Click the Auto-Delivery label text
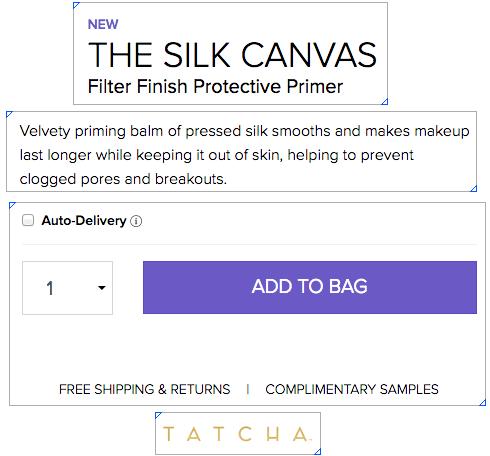Screen dimensions: 490x456 84,221
